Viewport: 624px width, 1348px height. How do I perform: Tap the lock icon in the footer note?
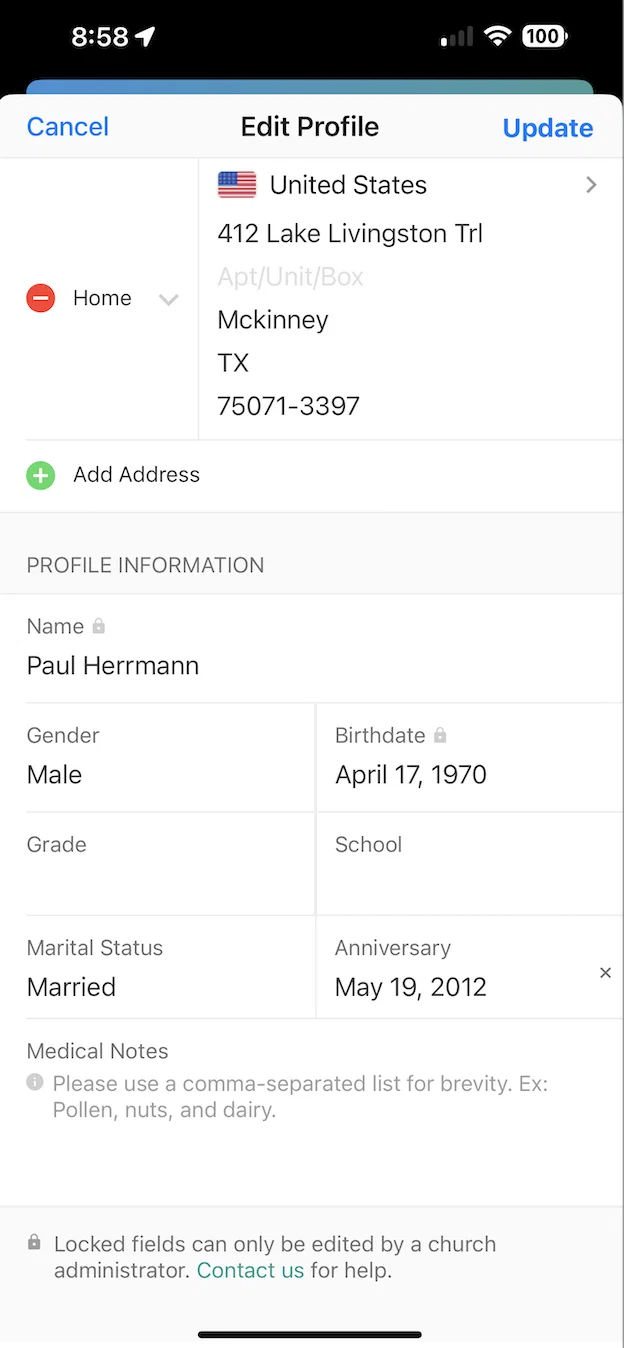tap(34, 1243)
